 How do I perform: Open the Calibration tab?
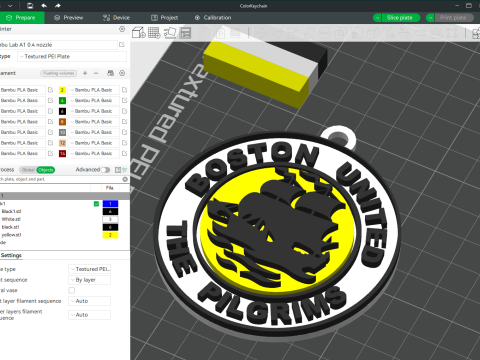pos(213,18)
